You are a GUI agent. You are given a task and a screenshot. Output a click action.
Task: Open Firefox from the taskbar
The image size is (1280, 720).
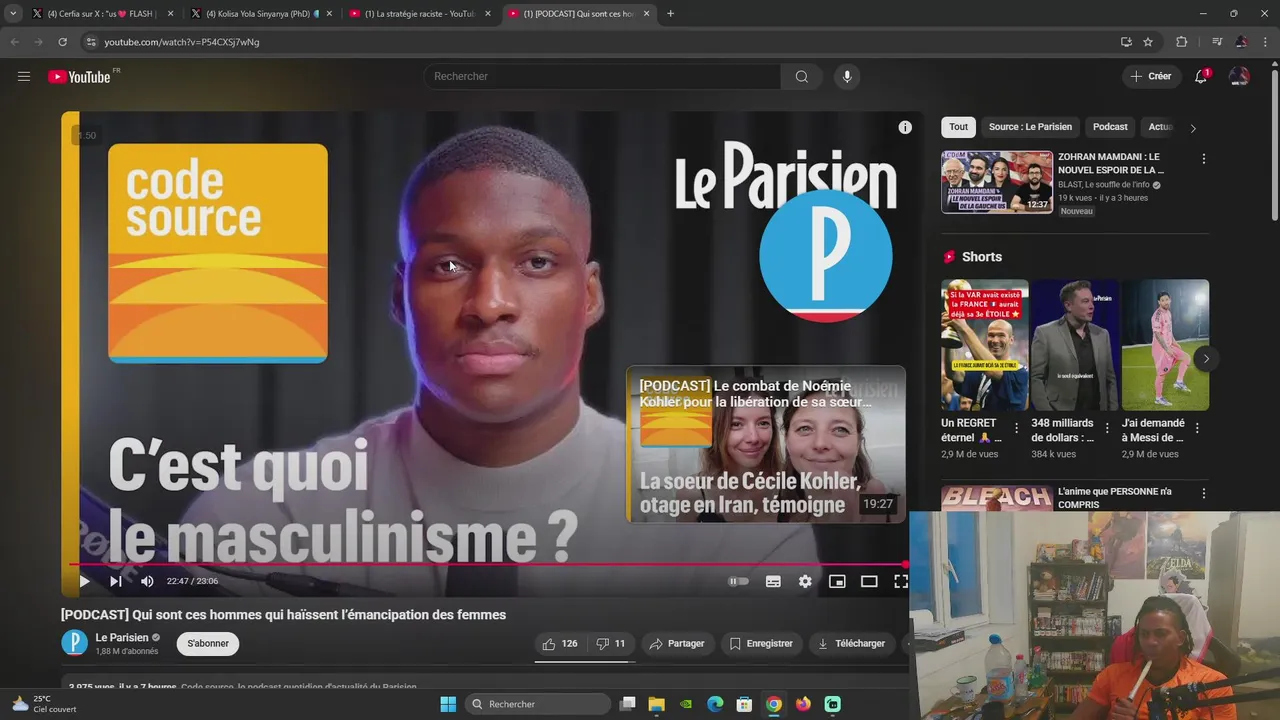(x=803, y=704)
